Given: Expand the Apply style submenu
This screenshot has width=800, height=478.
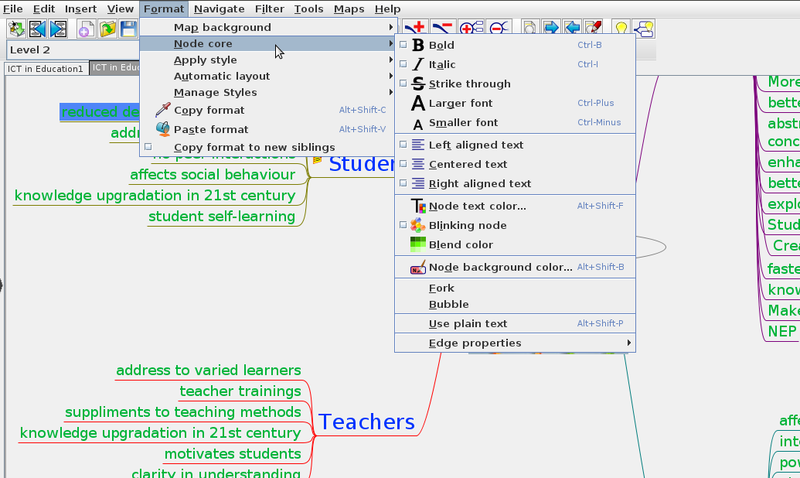Looking at the screenshot, I should tap(268, 60).
